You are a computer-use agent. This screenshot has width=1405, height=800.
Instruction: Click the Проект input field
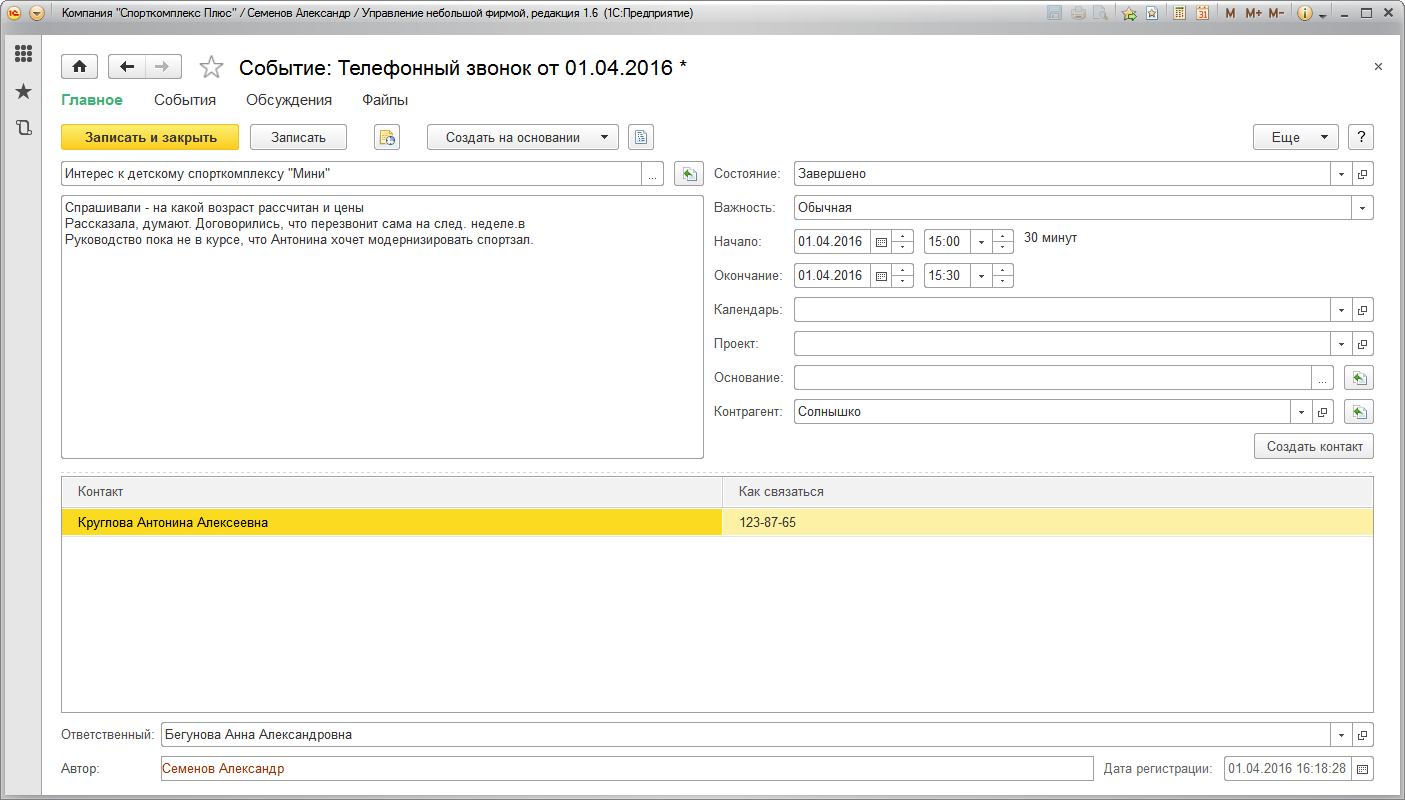1063,344
